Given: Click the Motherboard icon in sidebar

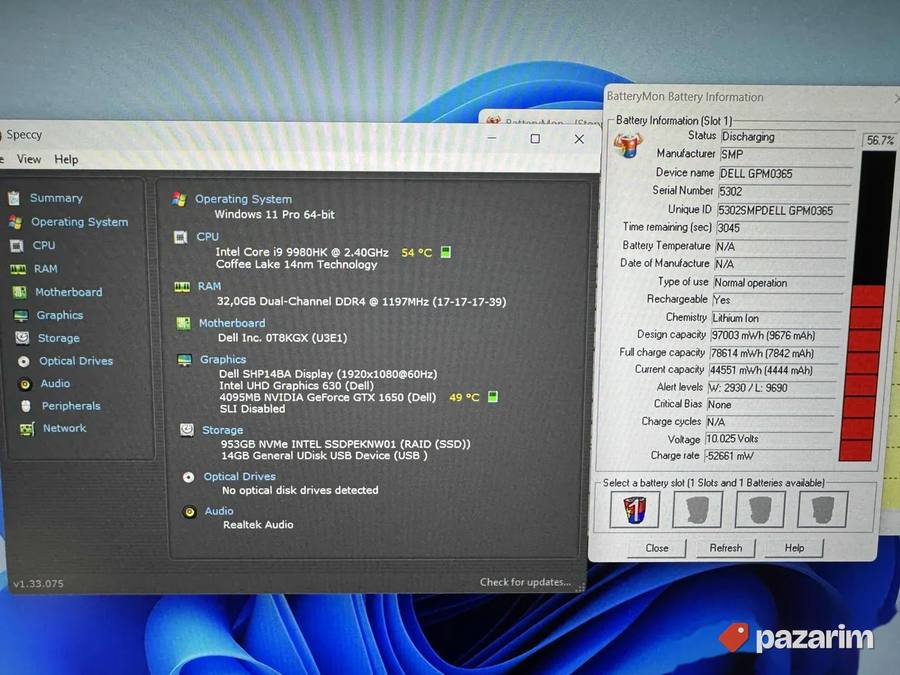Looking at the screenshot, I should [20, 292].
